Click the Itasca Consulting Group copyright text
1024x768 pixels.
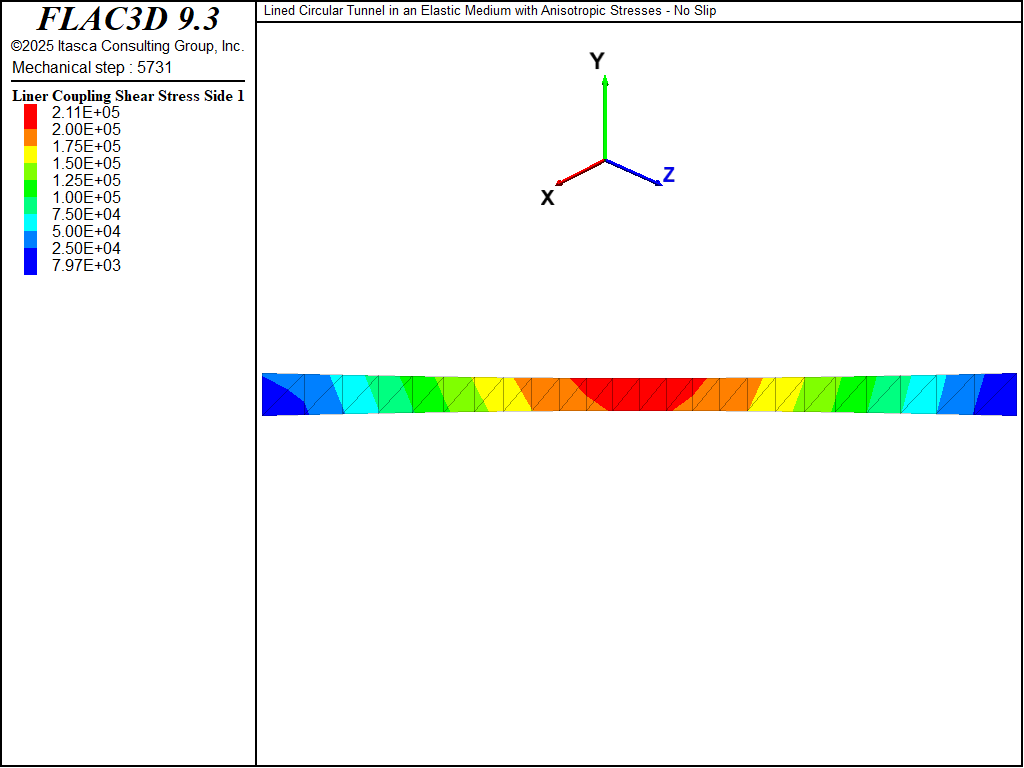pyautogui.click(x=128, y=46)
